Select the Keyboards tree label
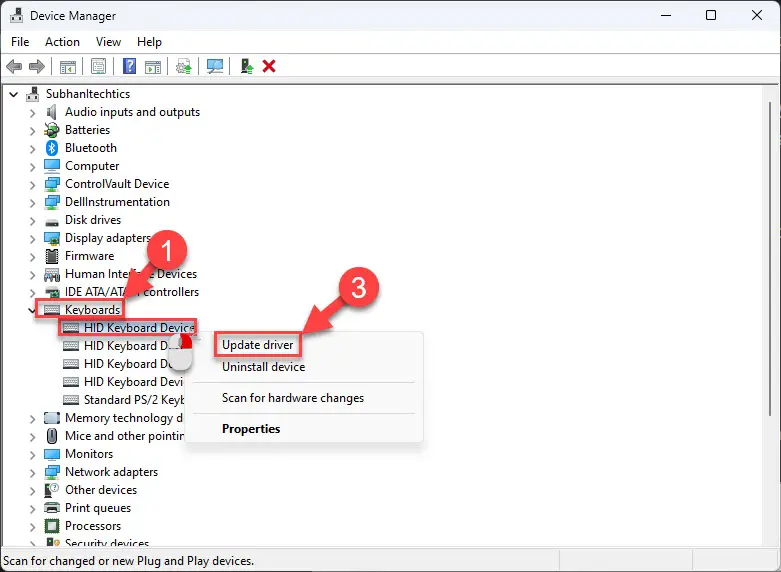 tap(93, 310)
